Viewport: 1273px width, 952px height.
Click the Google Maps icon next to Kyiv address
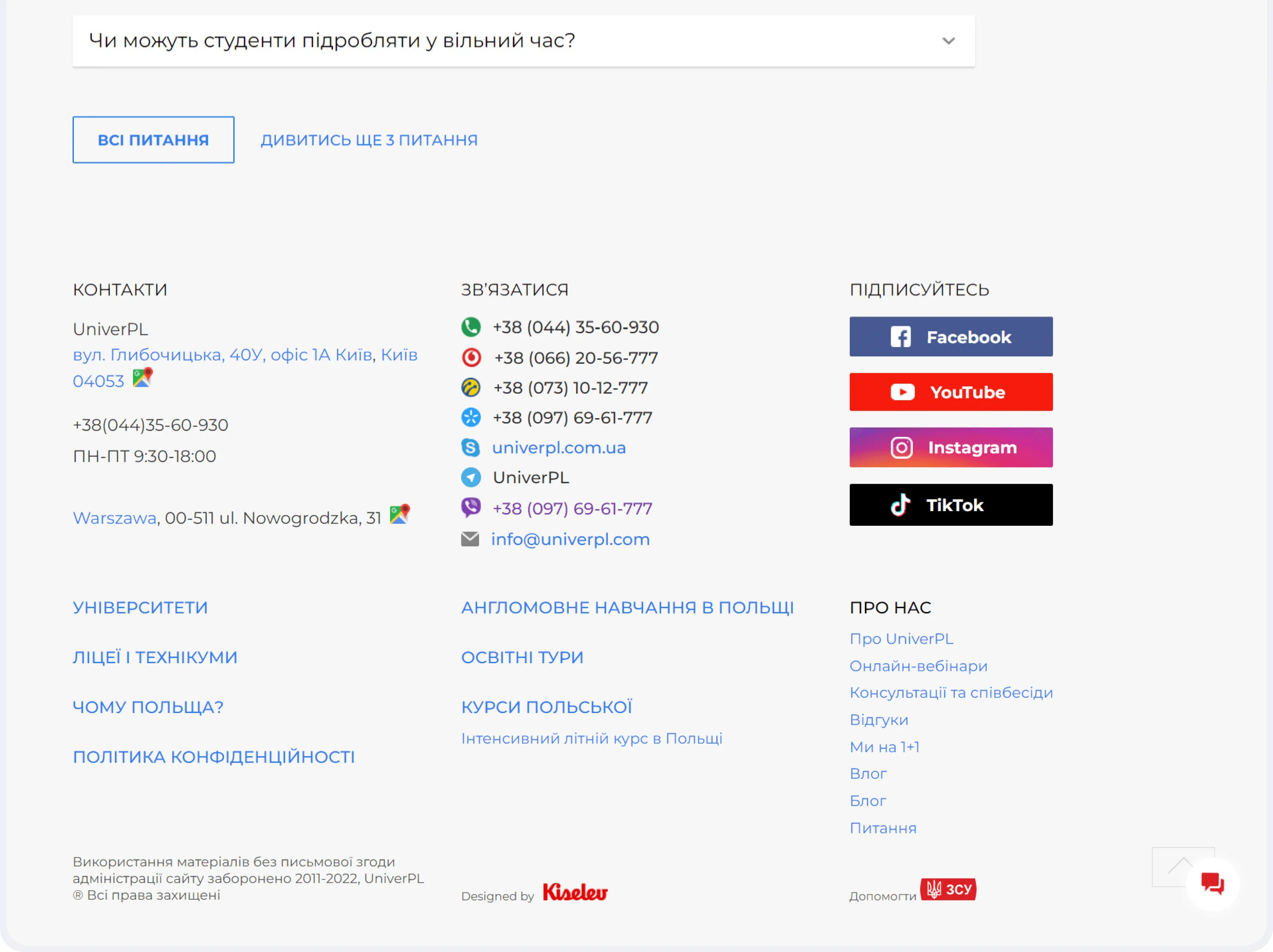[x=142, y=378]
